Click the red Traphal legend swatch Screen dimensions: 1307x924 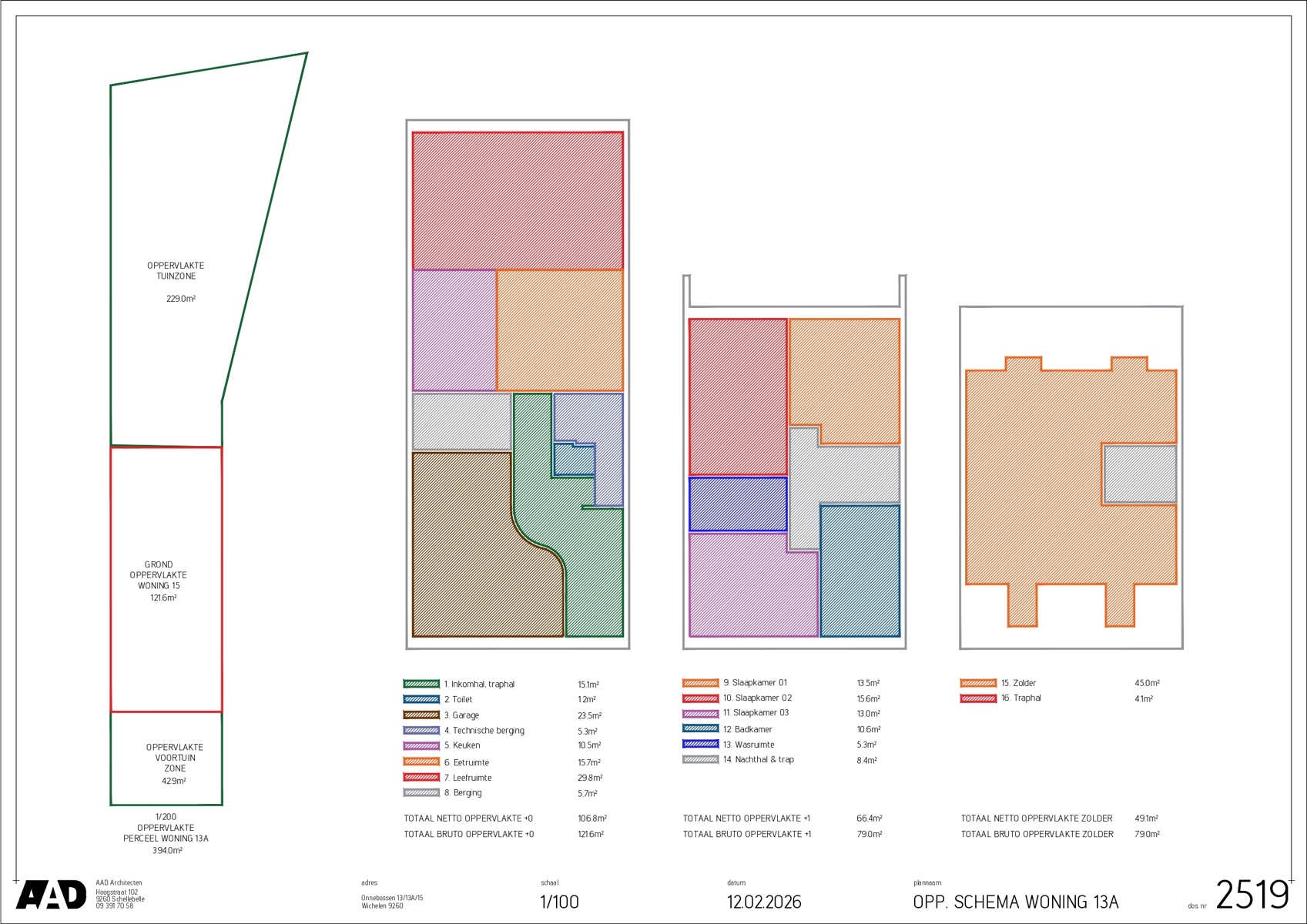[x=978, y=698]
